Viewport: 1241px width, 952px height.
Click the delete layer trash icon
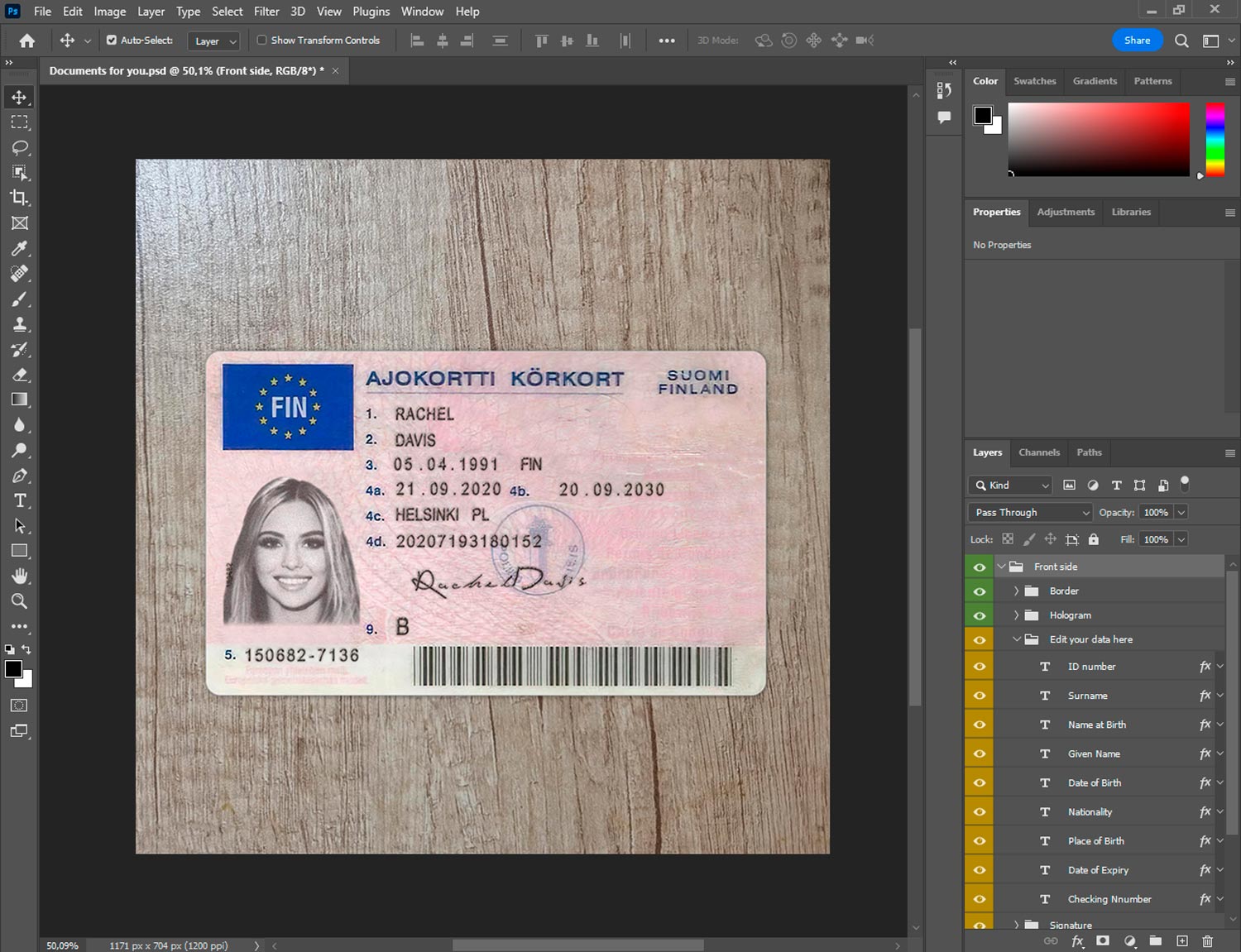(1207, 941)
